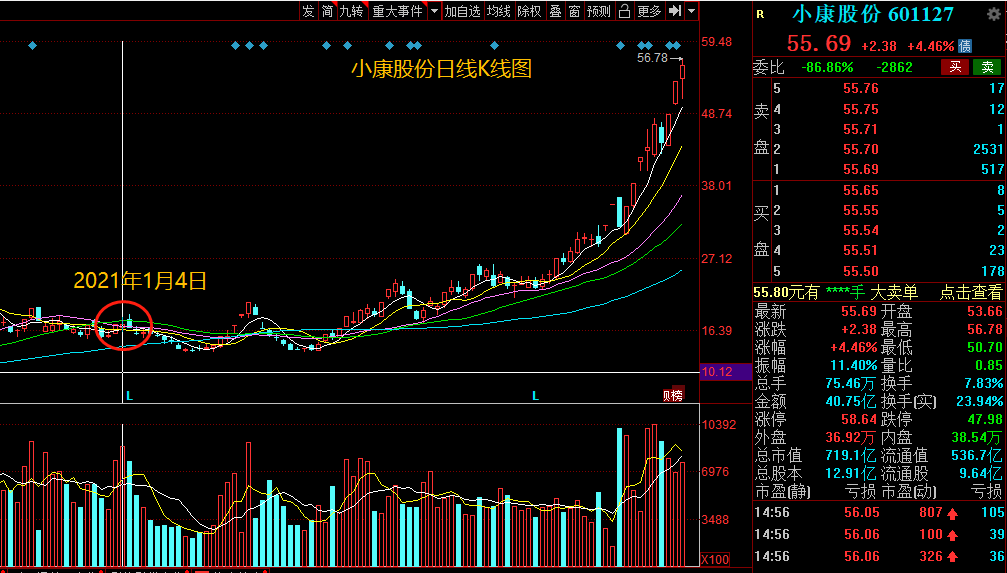This screenshot has height=573, width=1007.
Task: Select sell level 2 price 55.70
Action: click(x=861, y=149)
